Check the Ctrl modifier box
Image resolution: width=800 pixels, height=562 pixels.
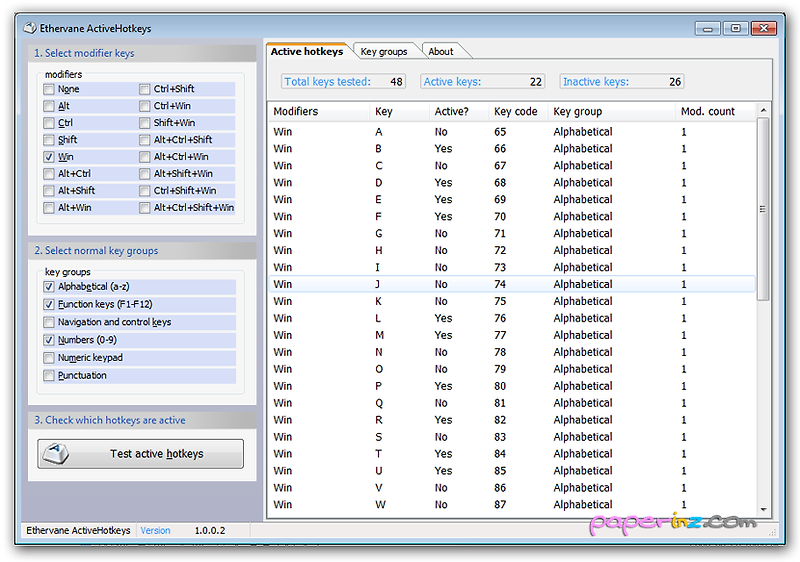click(49, 123)
